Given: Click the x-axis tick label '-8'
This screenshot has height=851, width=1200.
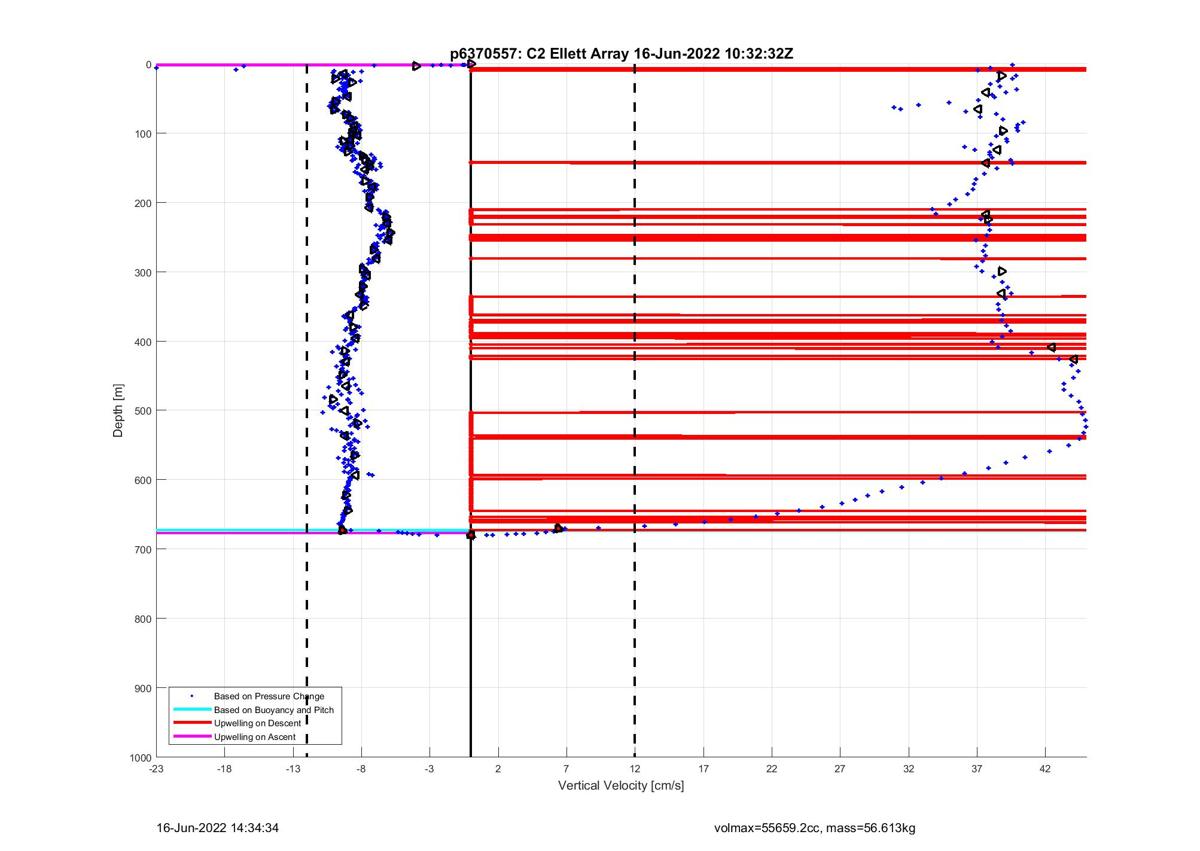Looking at the screenshot, I should click(361, 769).
